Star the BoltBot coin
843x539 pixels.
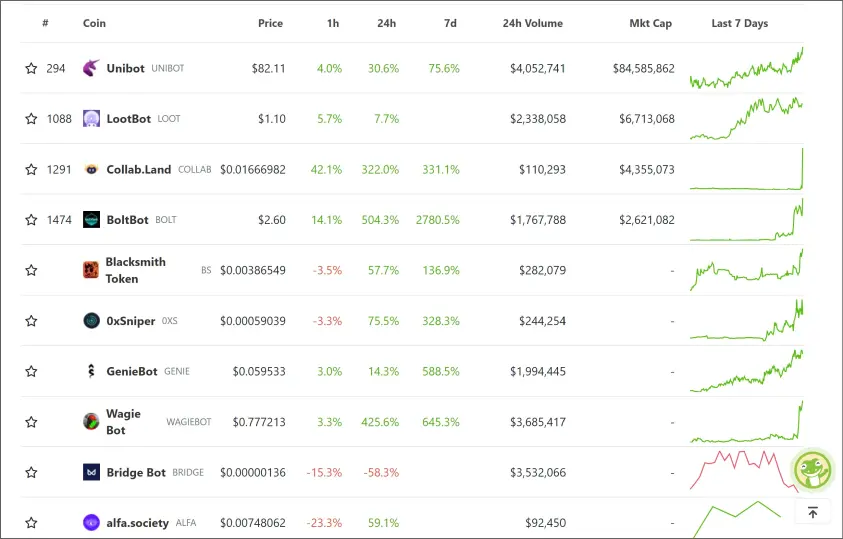(x=31, y=220)
